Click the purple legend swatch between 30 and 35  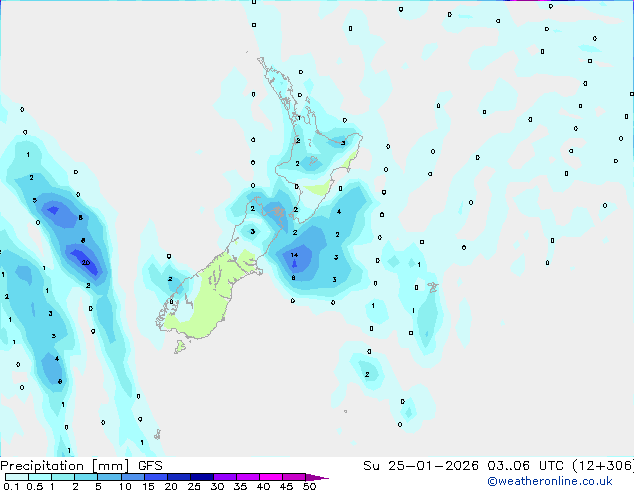coord(224,477)
